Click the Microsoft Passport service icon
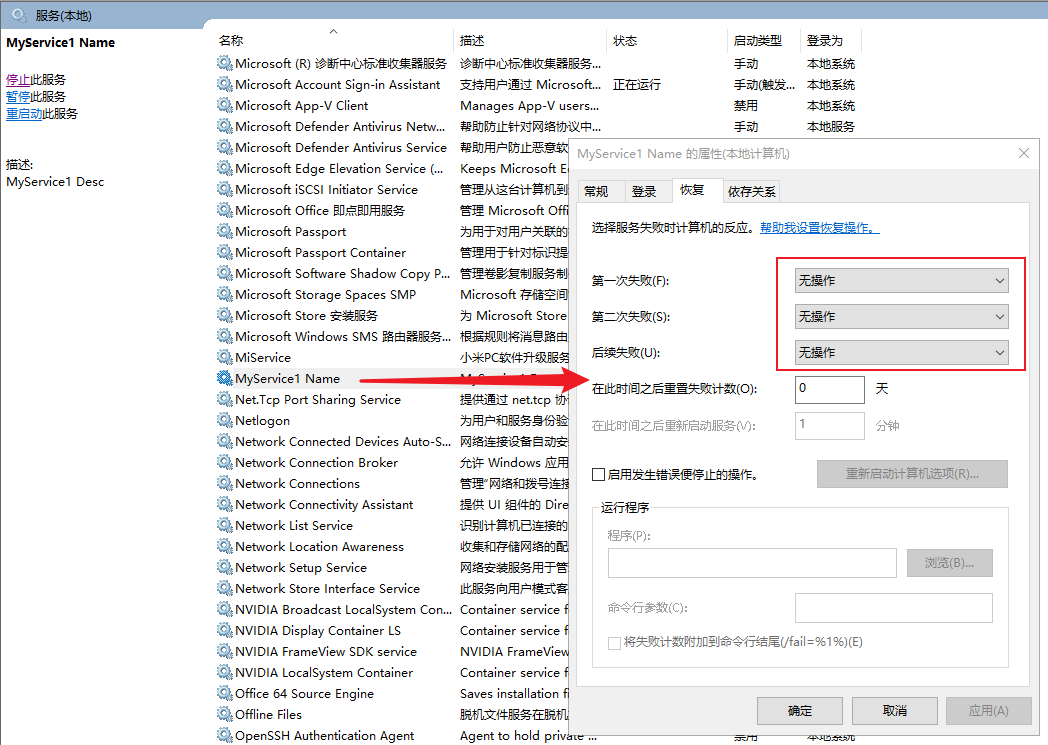Screen dimensions: 1048x745 [x=225, y=231]
